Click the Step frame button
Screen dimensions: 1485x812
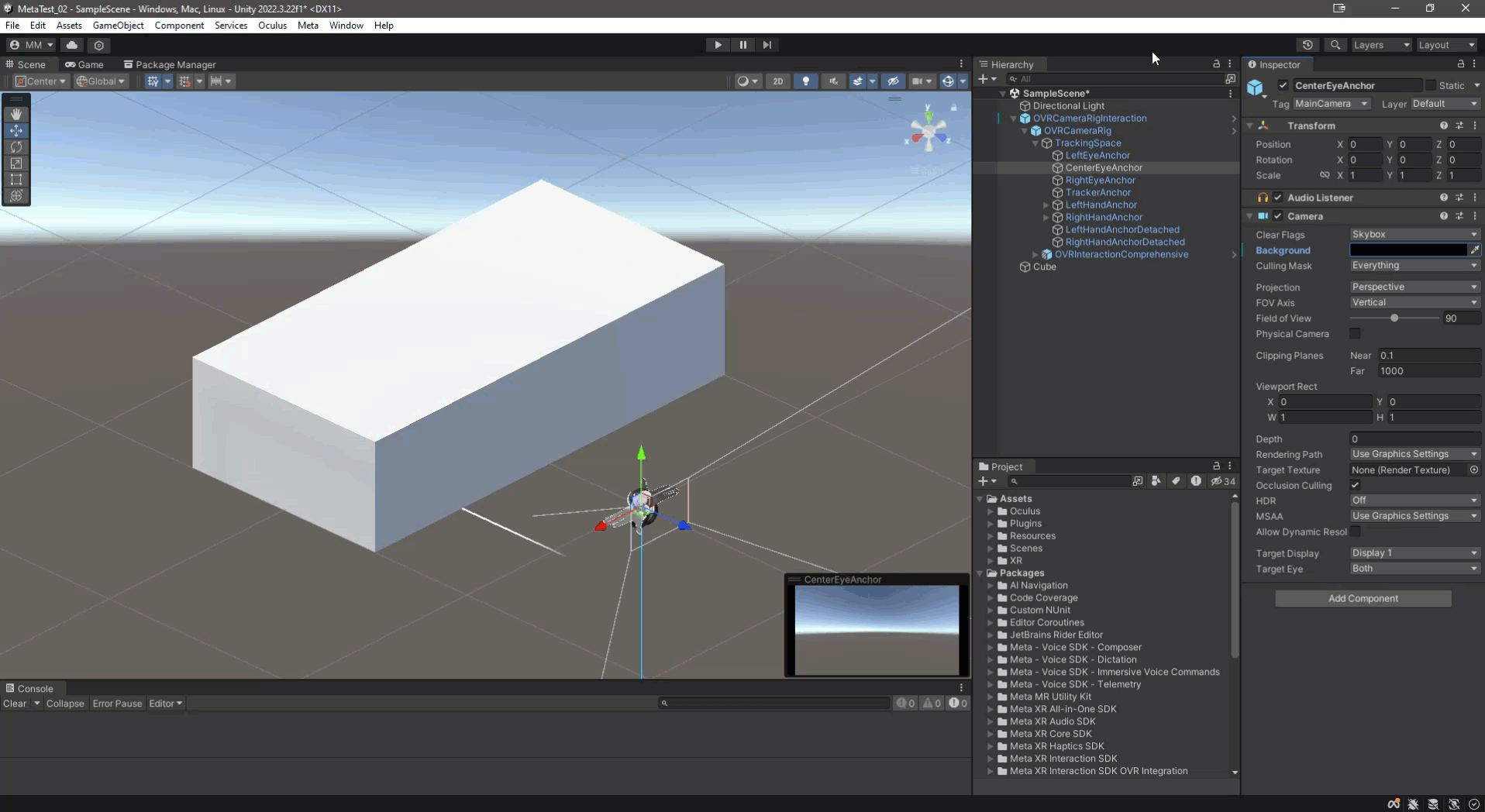[767, 45]
